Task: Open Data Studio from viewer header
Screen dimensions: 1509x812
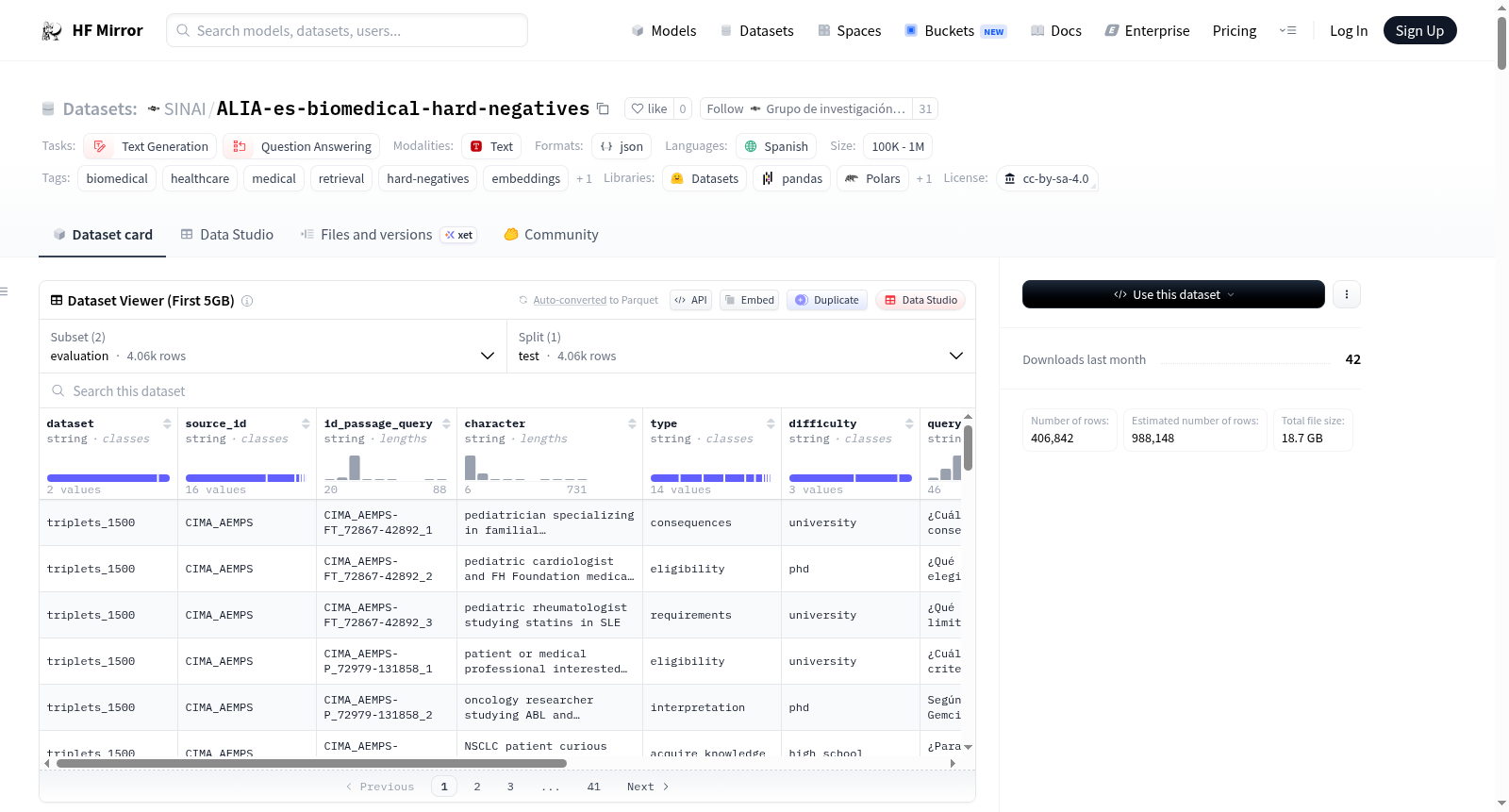Action: pos(920,300)
